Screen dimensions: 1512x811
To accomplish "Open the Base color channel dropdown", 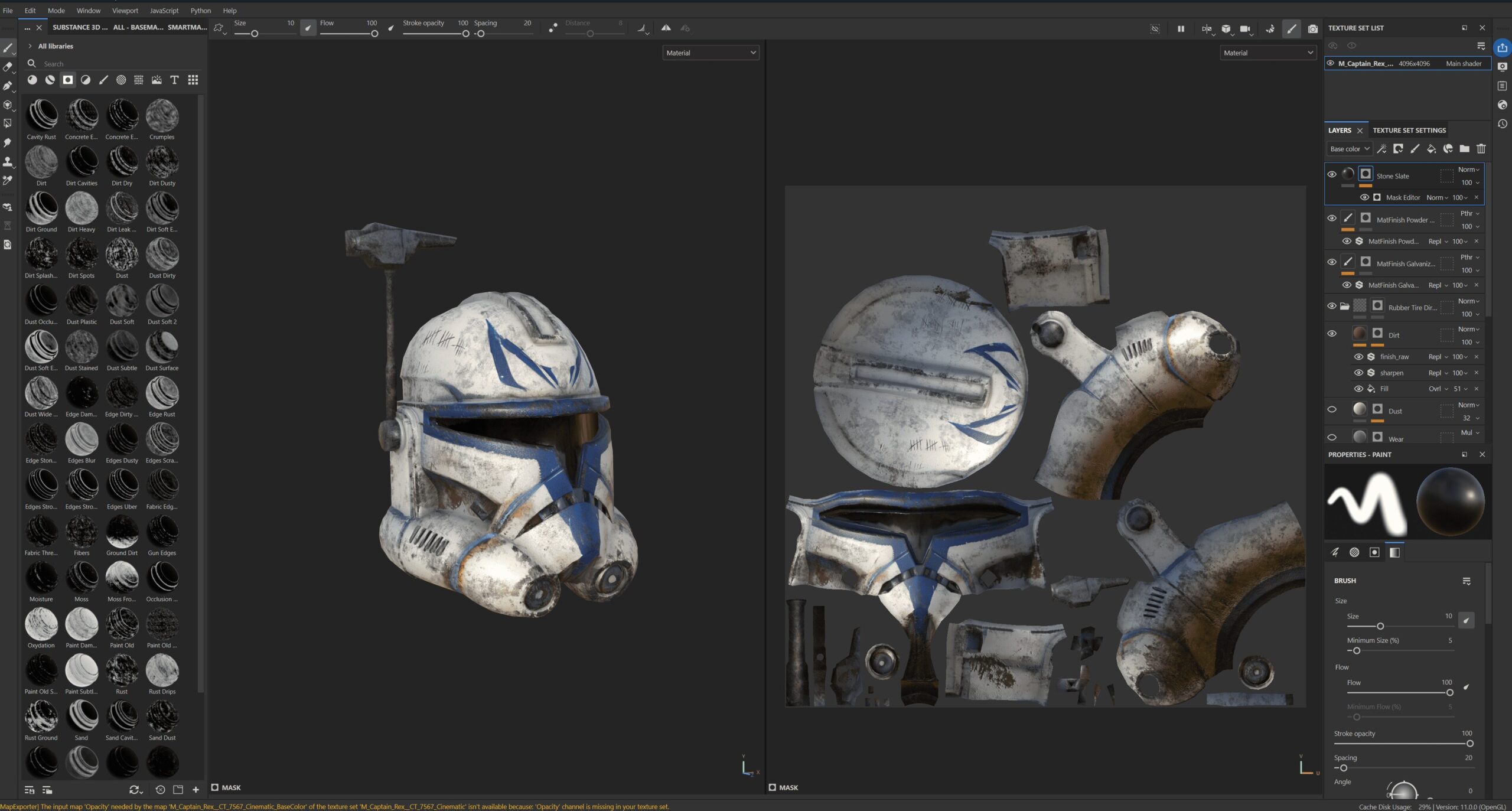I will coord(1349,149).
